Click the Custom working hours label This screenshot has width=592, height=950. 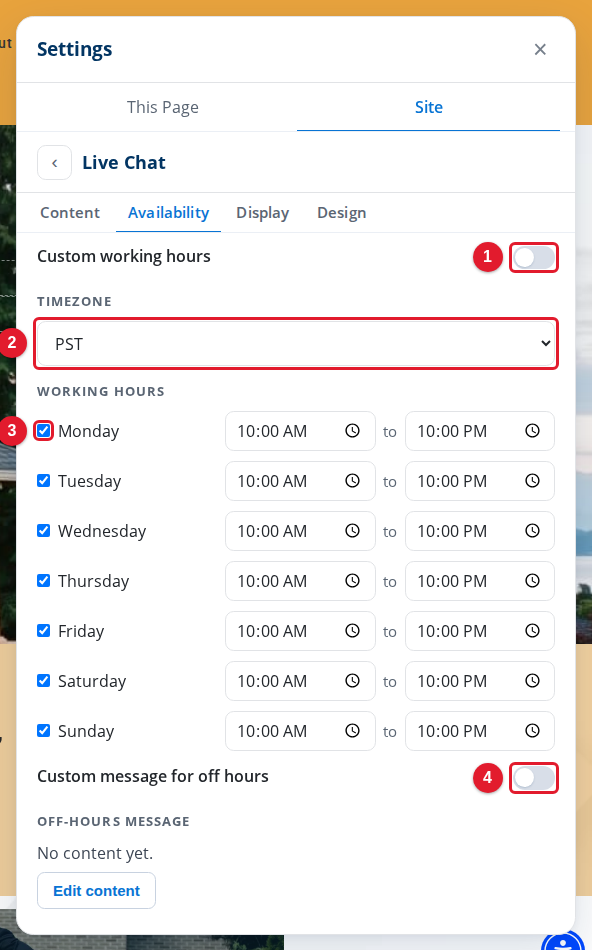(x=124, y=256)
